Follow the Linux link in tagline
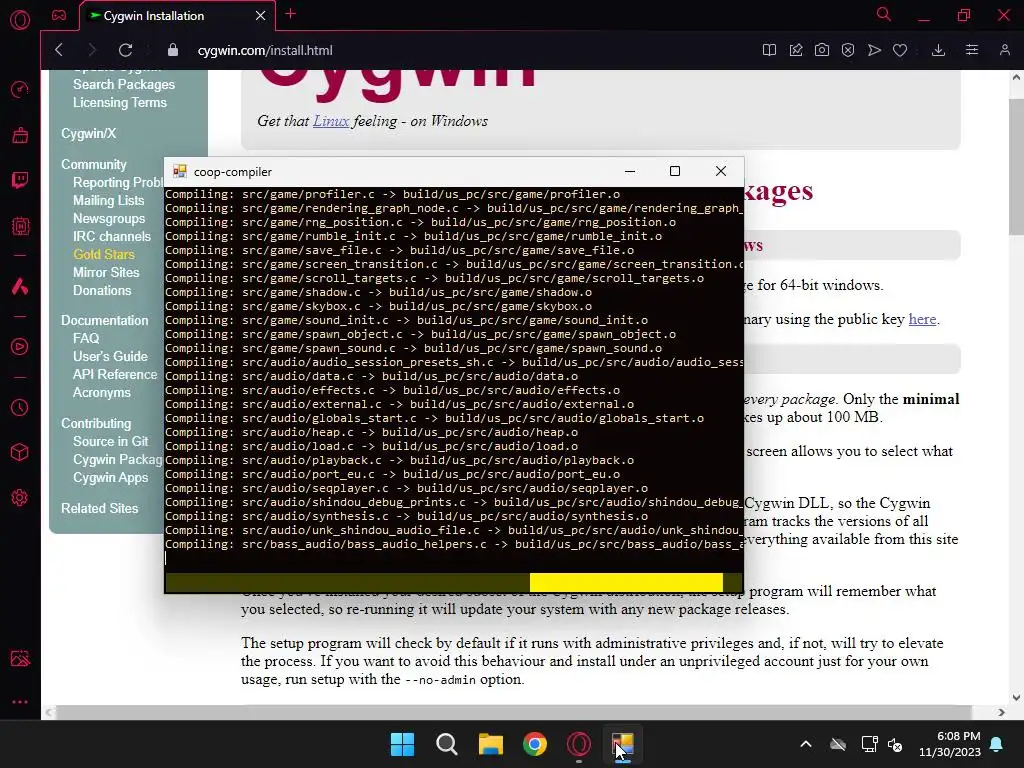Image resolution: width=1024 pixels, height=768 pixels. click(330, 121)
